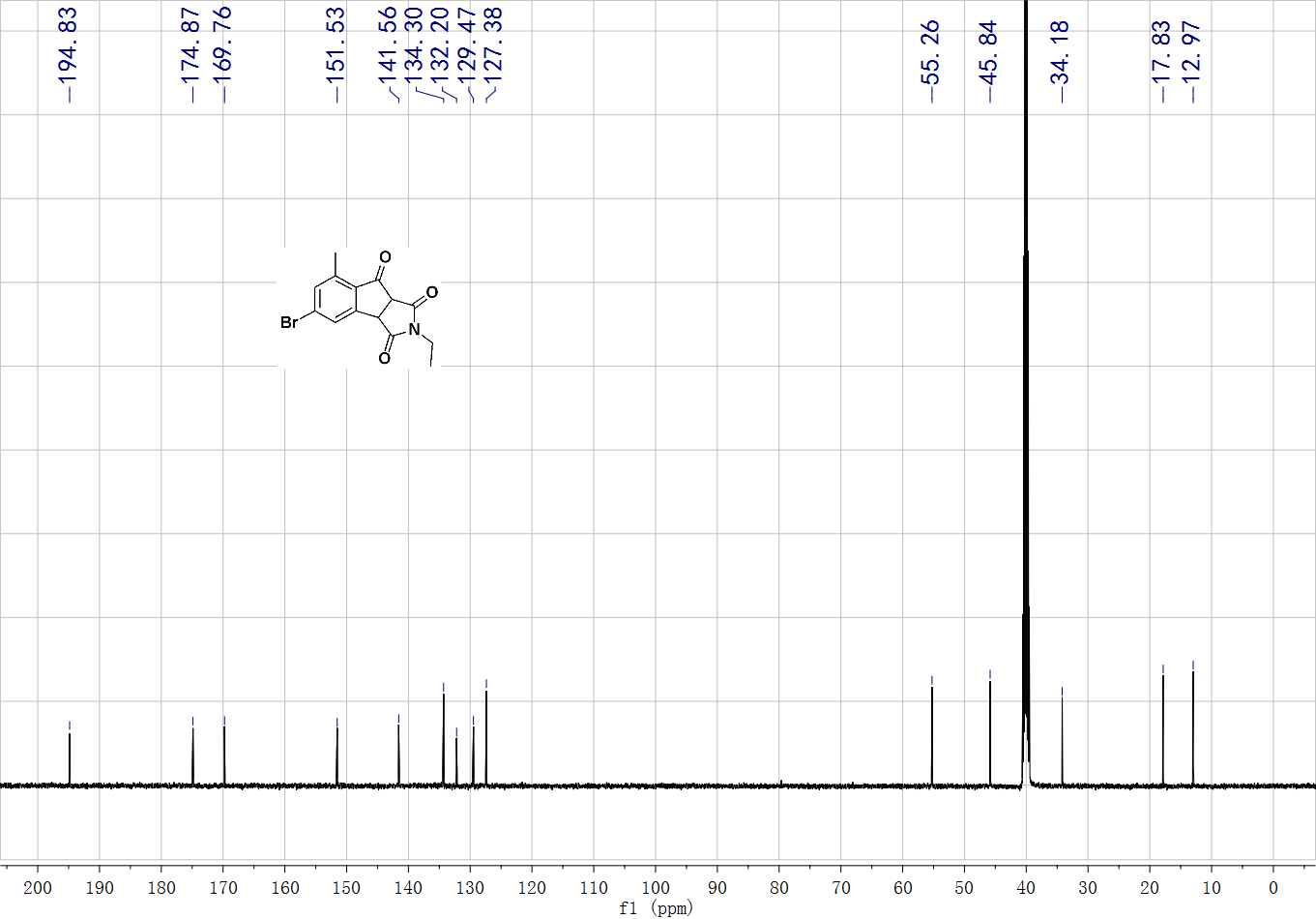Select the 180 axis tick label
The image size is (1316, 919).
(161, 888)
